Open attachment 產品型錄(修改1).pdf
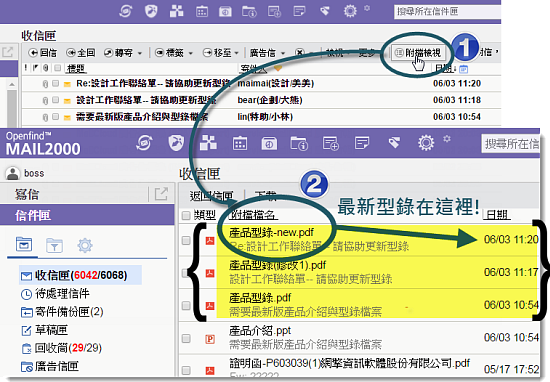 (x=277, y=265)
